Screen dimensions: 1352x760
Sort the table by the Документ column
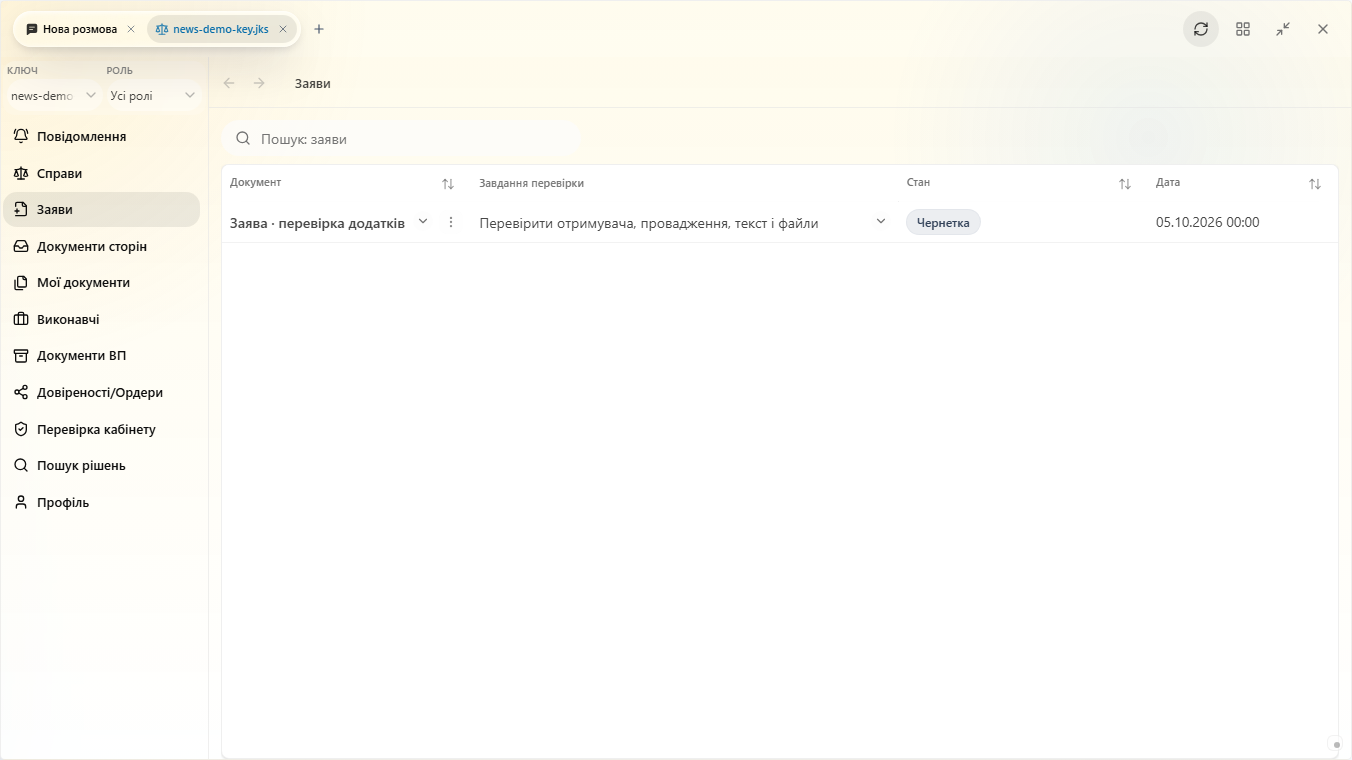(x=448, y=184)
